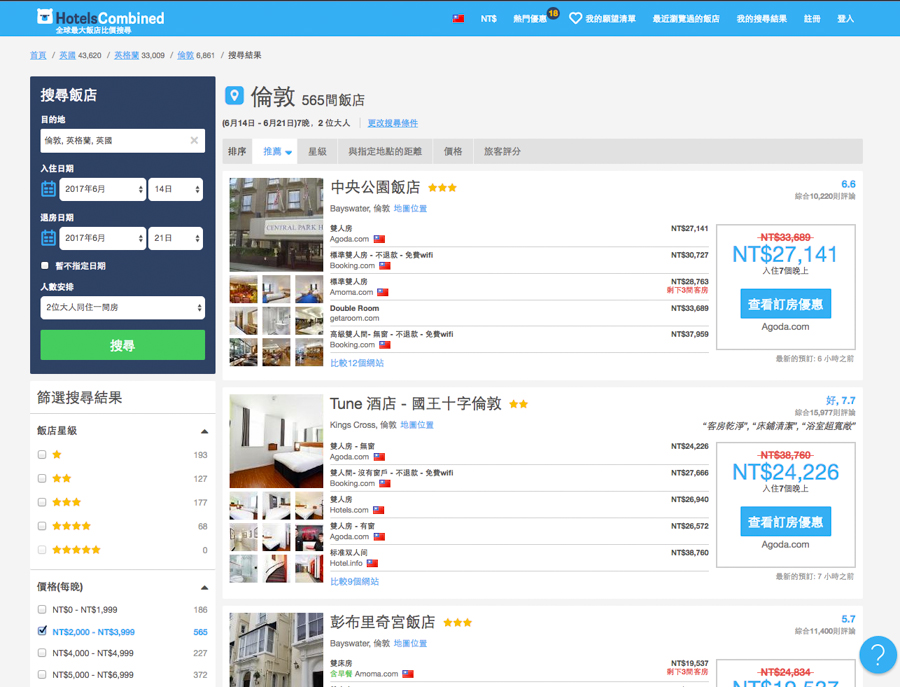Click the flag beside Hotels.com 雙人房

[x=379, y=510]
